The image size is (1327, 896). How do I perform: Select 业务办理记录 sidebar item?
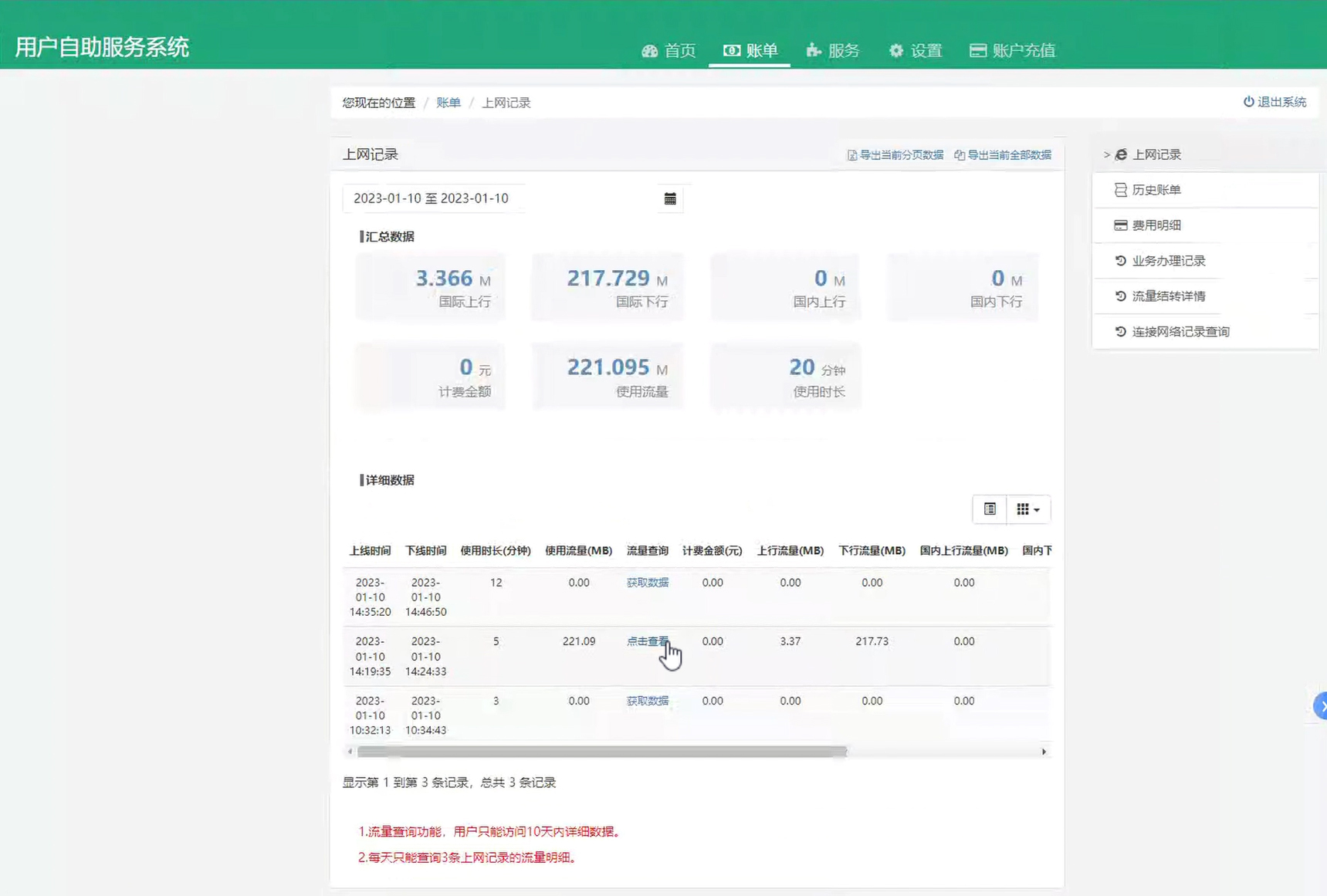coord(1168,261)
